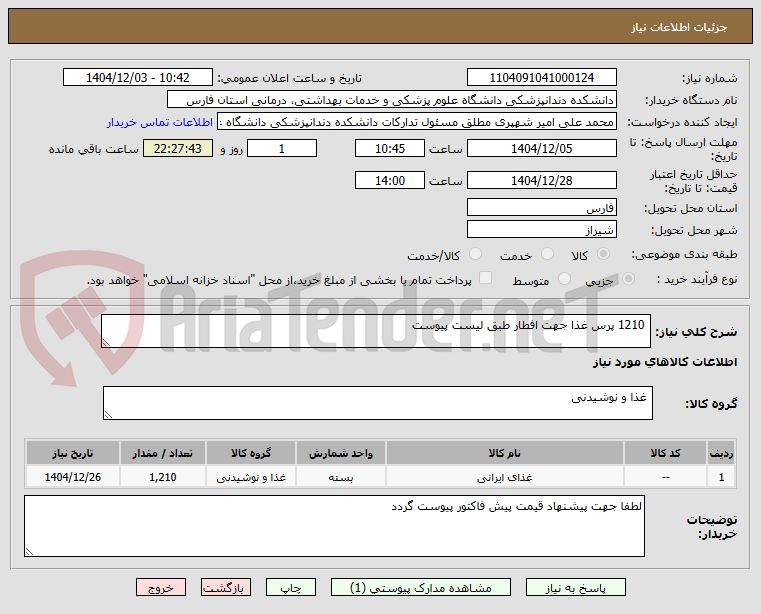Image resolution: width=761 pixels, height=614 pixels.
Task: Click the delivery city field شیراز
Action: [542, 230]
